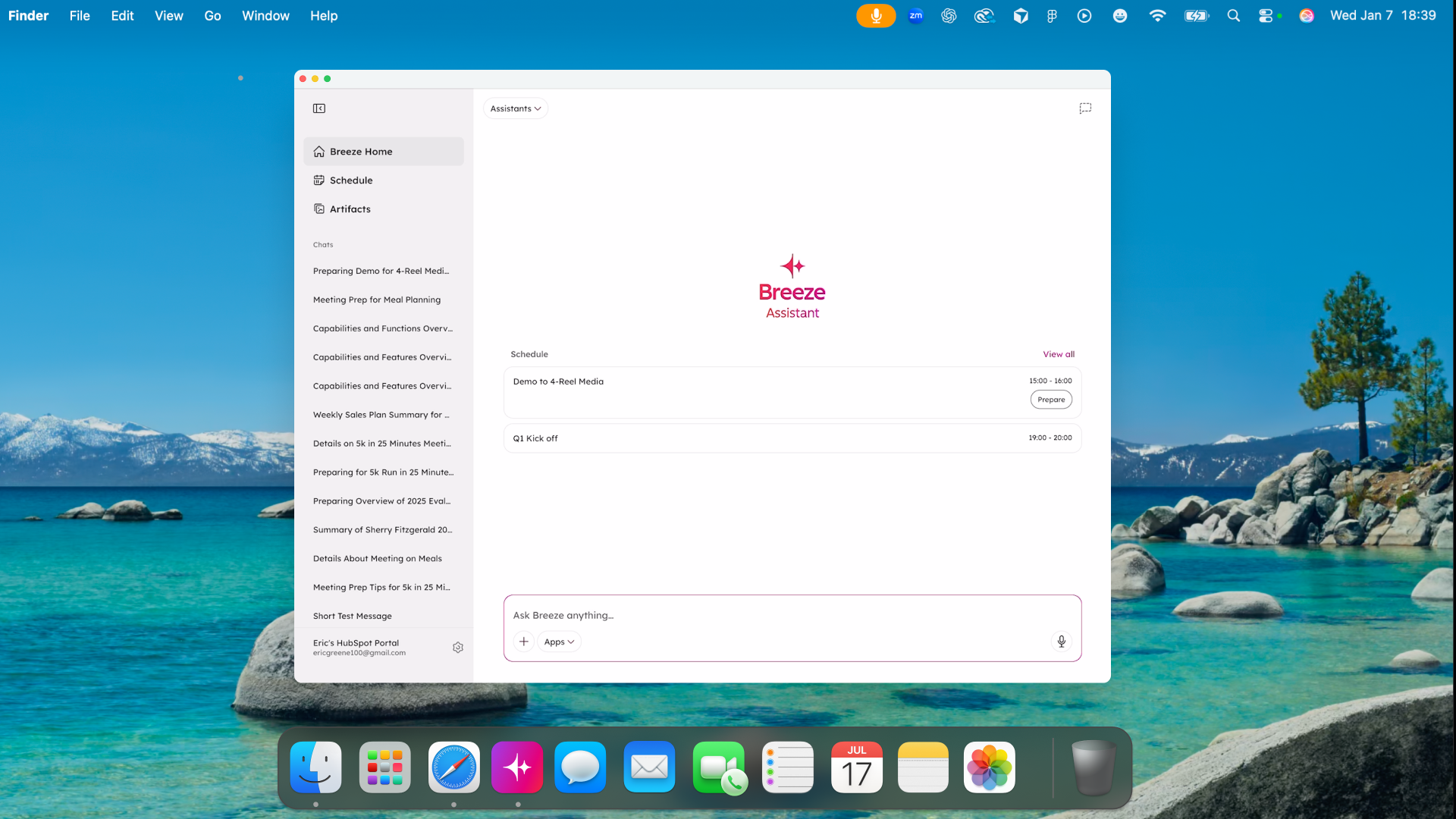The height and width of the screenshot is (819, 1456).
Task: Click the date and time in menu bar
Action: point(1383,16)
